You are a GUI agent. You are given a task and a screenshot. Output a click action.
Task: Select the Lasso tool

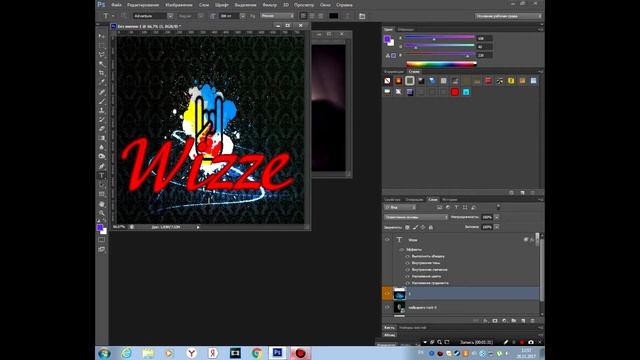point(101,54)
